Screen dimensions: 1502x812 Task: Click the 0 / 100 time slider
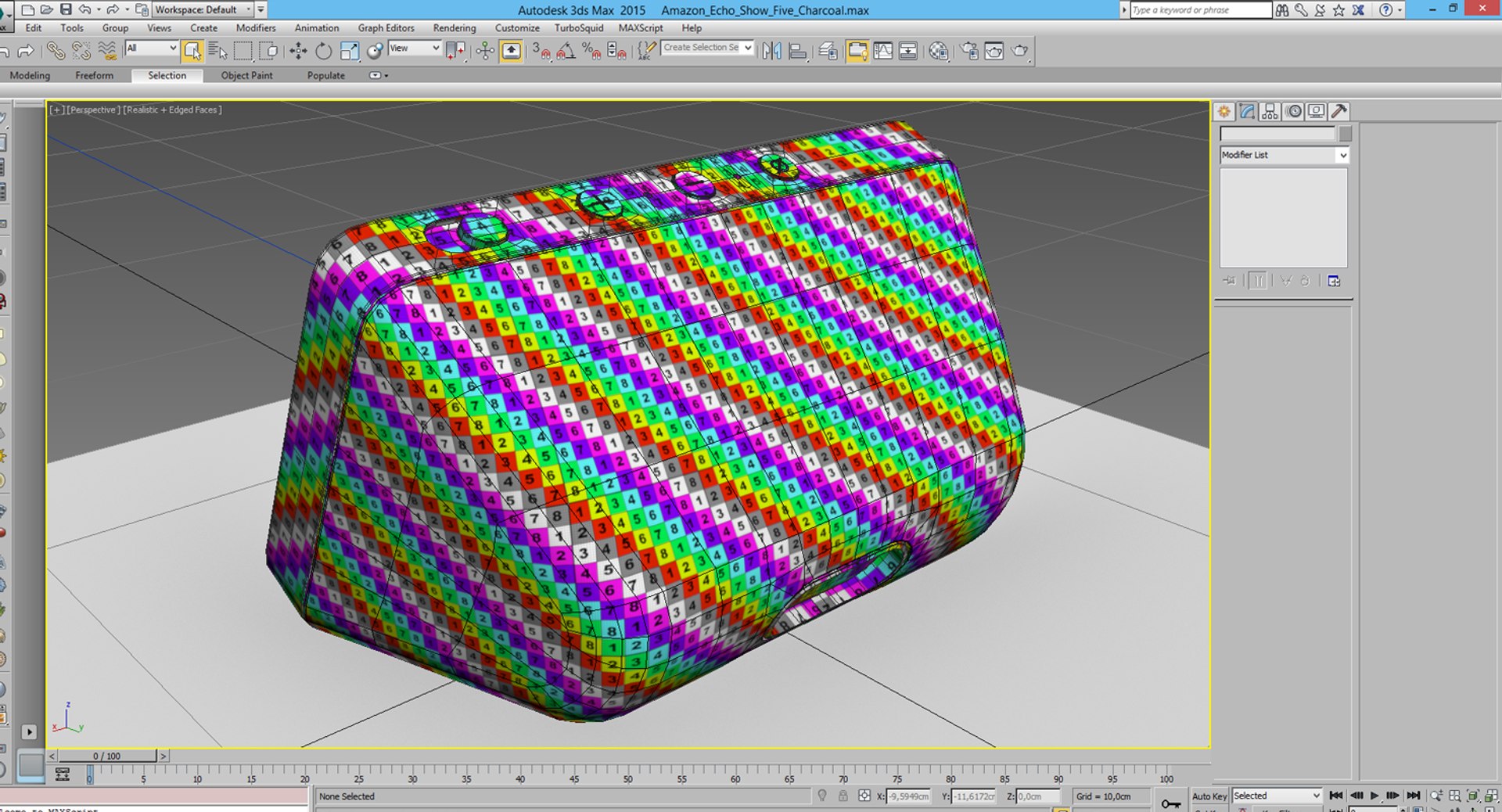pos(107,756)
